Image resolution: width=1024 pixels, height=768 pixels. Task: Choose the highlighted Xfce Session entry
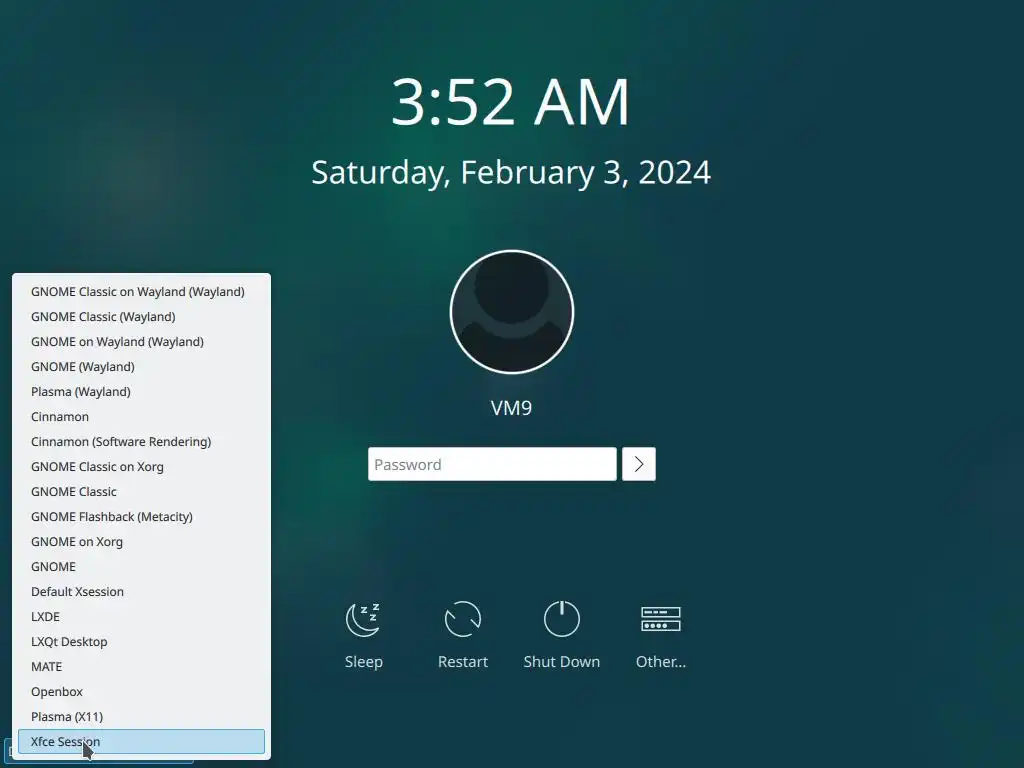[x=141, y=742]
